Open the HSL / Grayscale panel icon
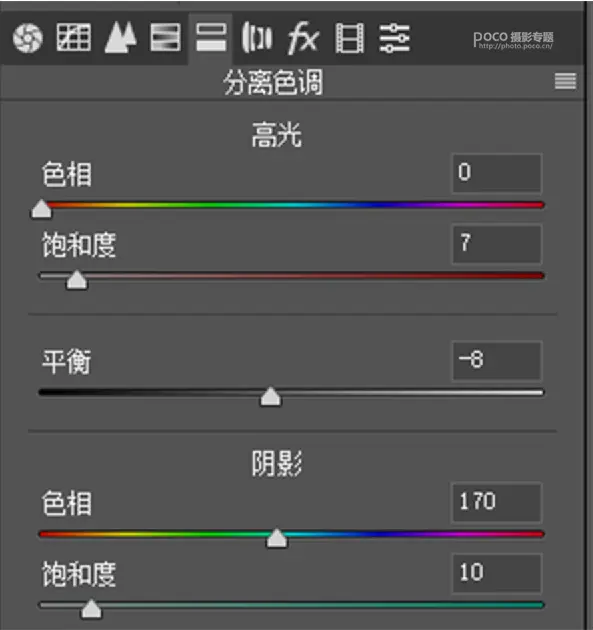Image resolution: width=593 pixels, height=630 pixels. pyautogui.click(x=165, y=37)
